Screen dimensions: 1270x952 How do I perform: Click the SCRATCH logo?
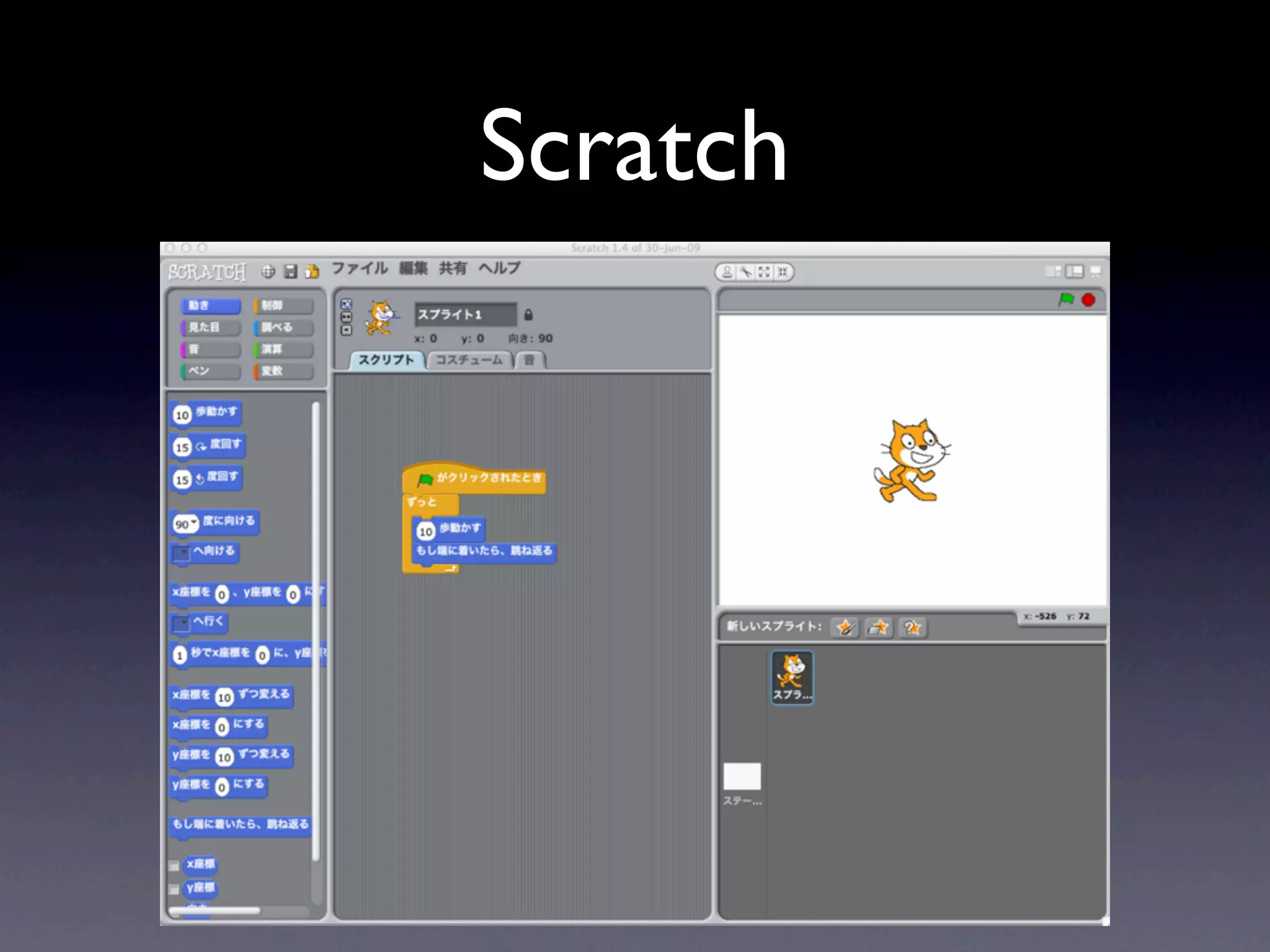207,272
